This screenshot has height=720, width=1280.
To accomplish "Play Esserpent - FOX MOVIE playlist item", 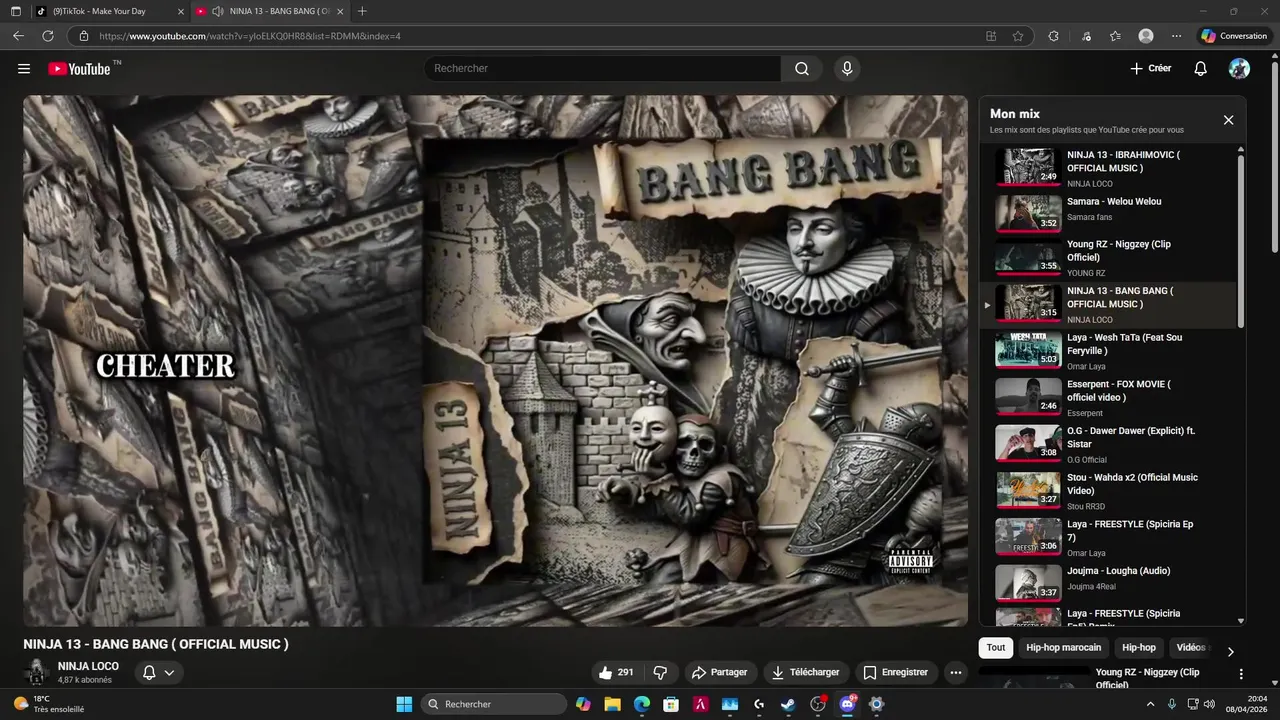I will 1110,398.
